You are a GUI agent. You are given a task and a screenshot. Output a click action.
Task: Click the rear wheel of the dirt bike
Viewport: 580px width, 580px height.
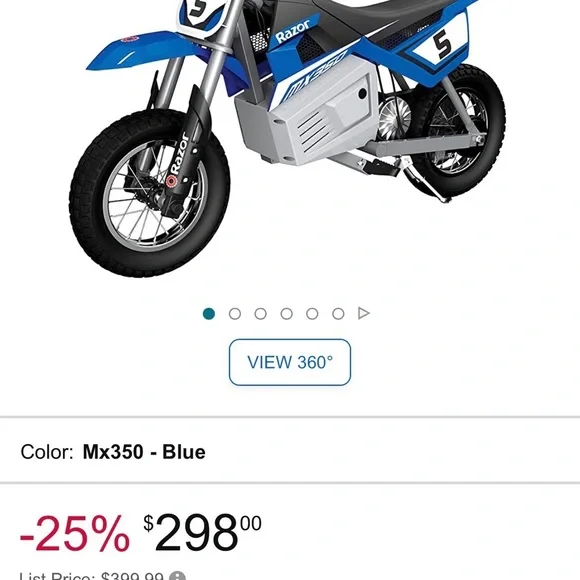457,131
